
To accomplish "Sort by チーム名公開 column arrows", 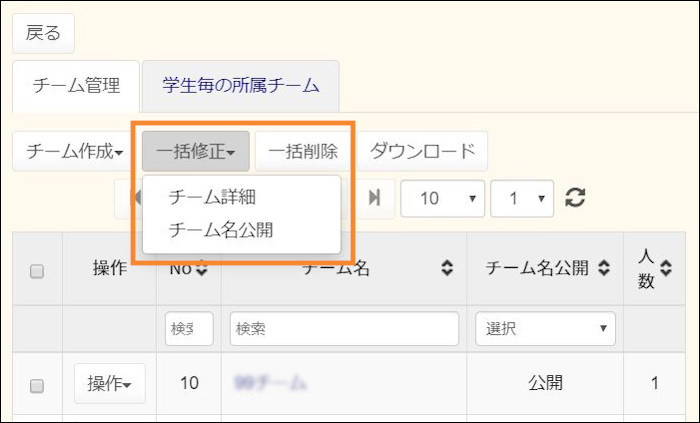I will coord(603,268).
